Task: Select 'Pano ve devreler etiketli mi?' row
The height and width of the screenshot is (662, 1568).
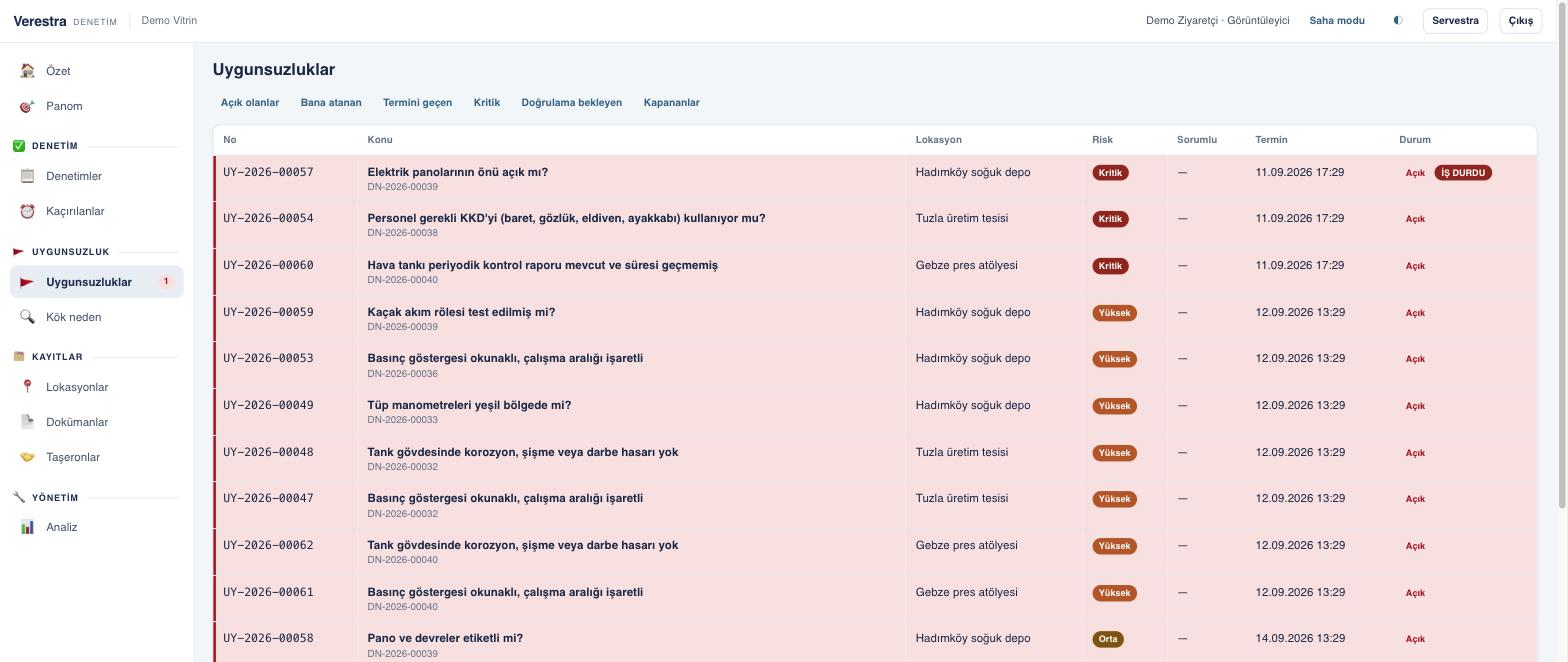Action: click(x=875, y=642)
